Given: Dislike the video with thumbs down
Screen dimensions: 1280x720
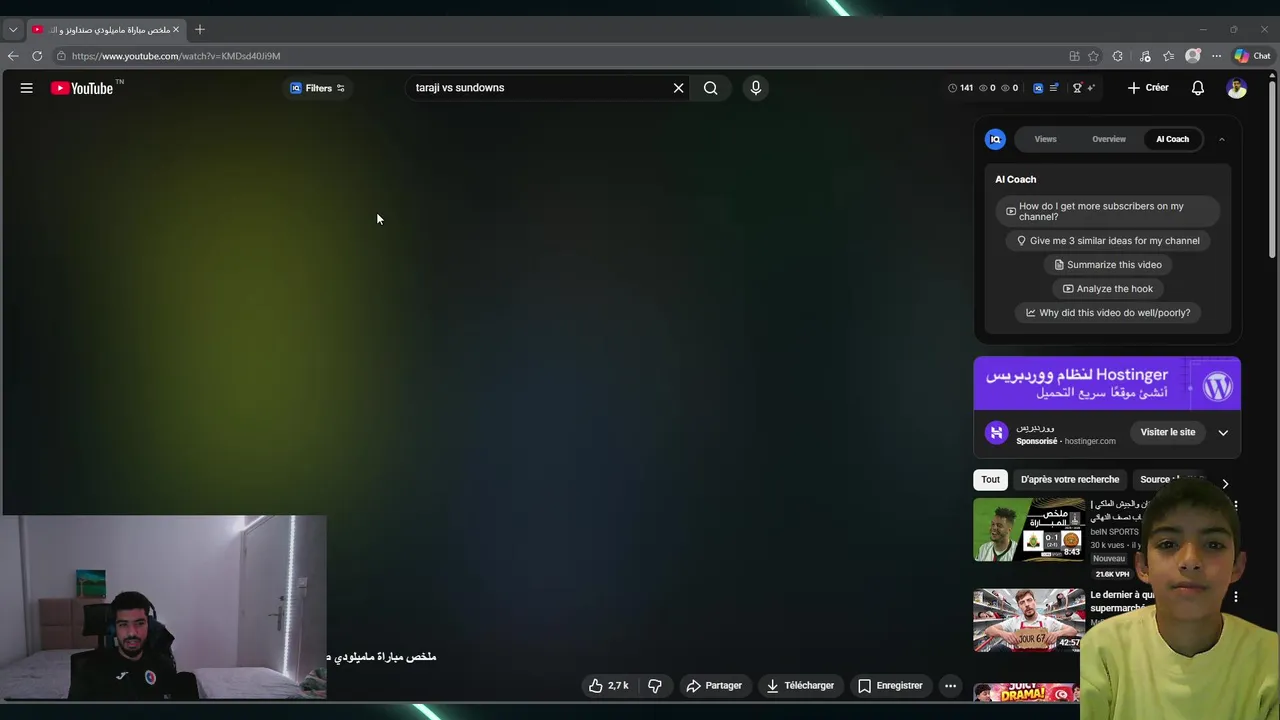Looking at the screenshot, I should click(655, 686).
